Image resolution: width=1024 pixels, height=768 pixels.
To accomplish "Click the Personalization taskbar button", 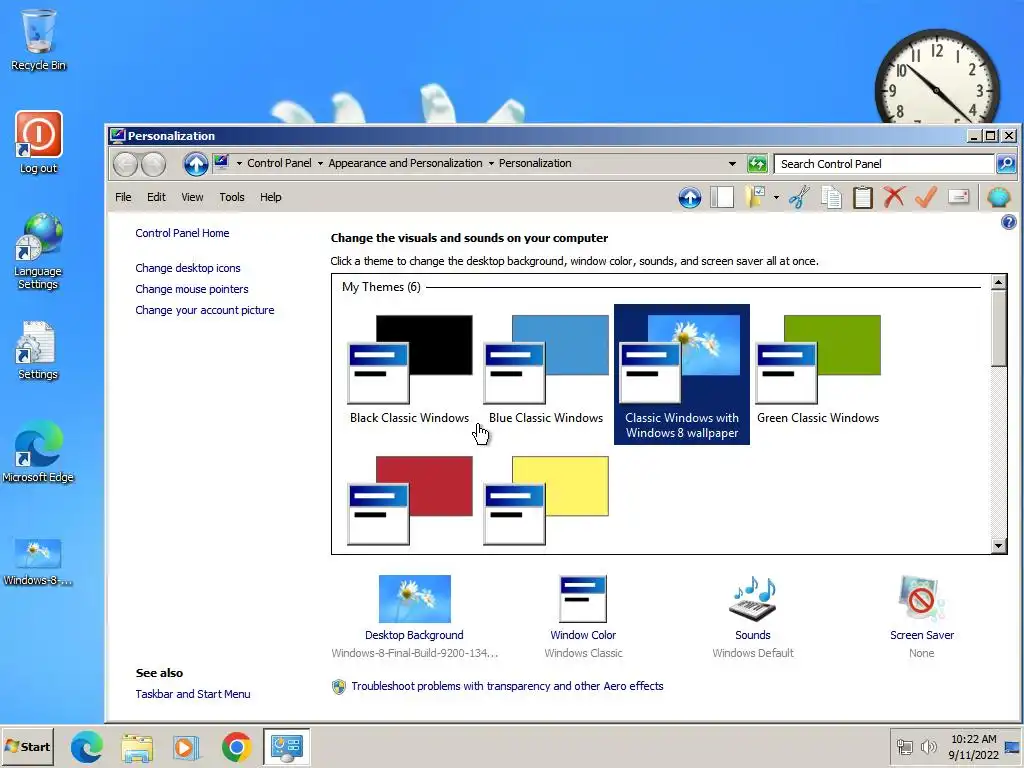I will pyautogui.click(x=287, y=746).
